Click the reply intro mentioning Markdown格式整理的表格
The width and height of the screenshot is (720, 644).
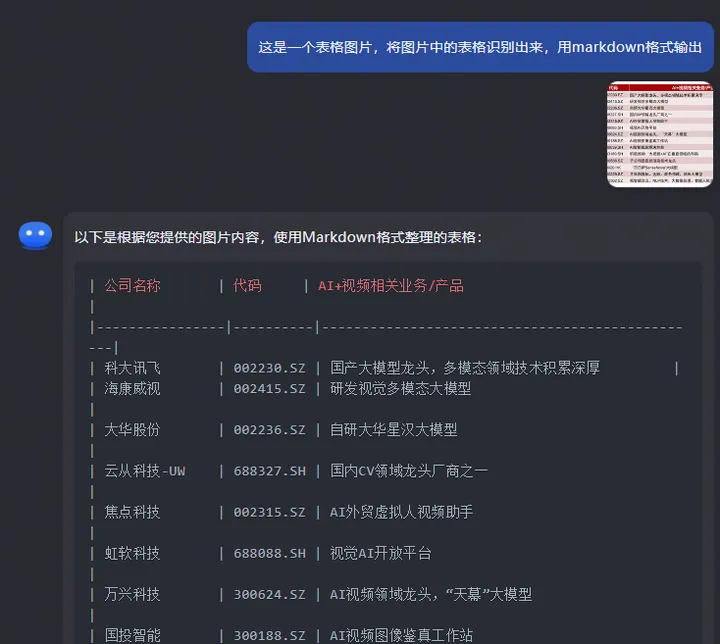pyautogui.click(x=278, y=237)
